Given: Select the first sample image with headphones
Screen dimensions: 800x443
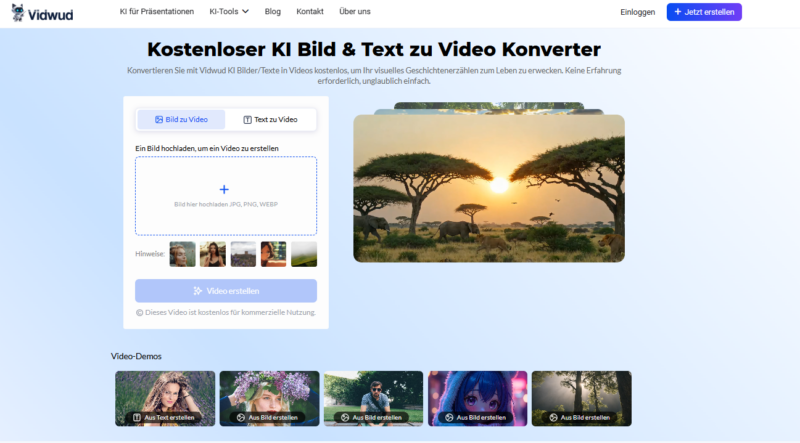Looking at the screenshot, I should point(182,254).
